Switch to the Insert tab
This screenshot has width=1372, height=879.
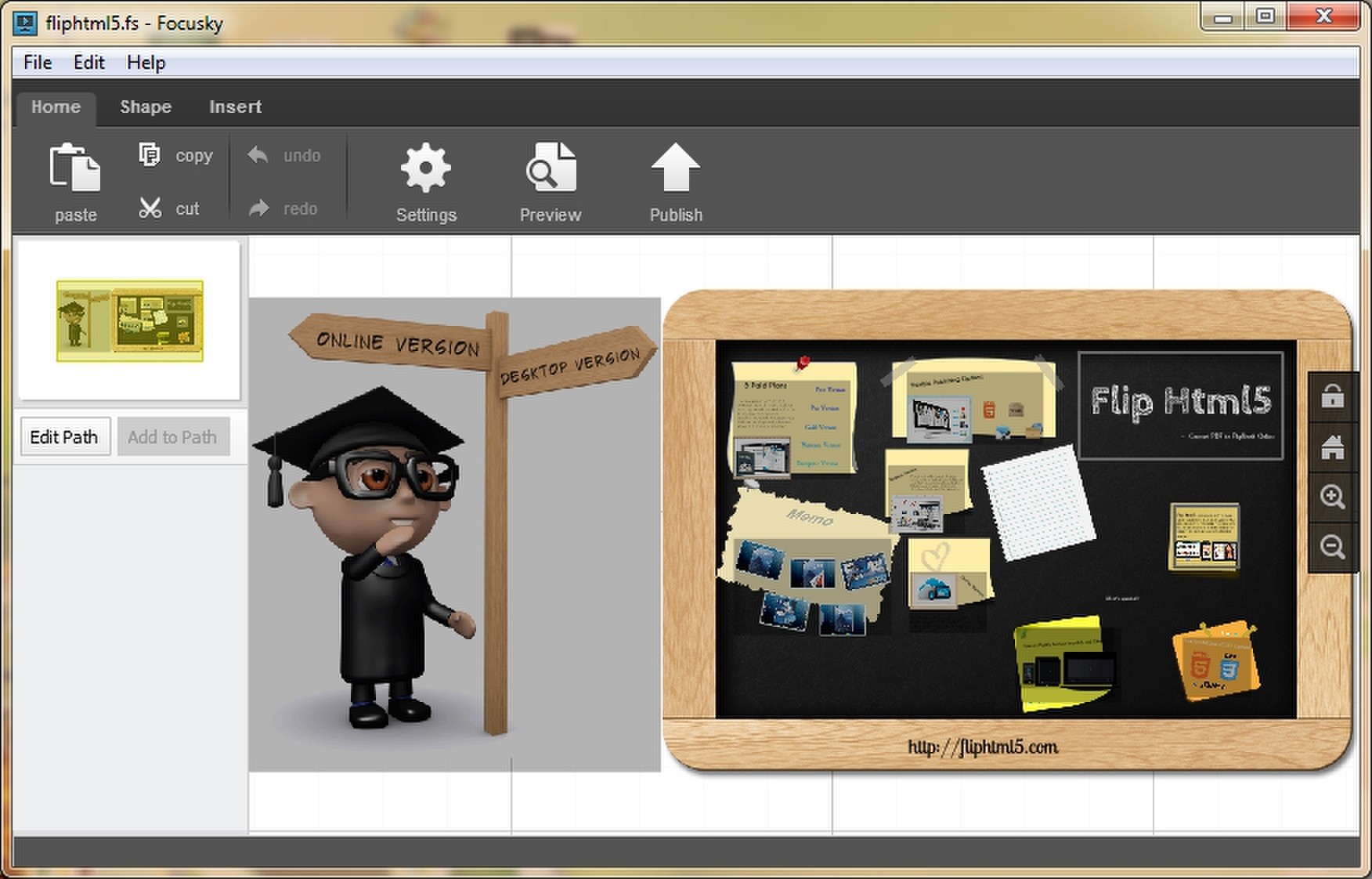coord(235,107)
